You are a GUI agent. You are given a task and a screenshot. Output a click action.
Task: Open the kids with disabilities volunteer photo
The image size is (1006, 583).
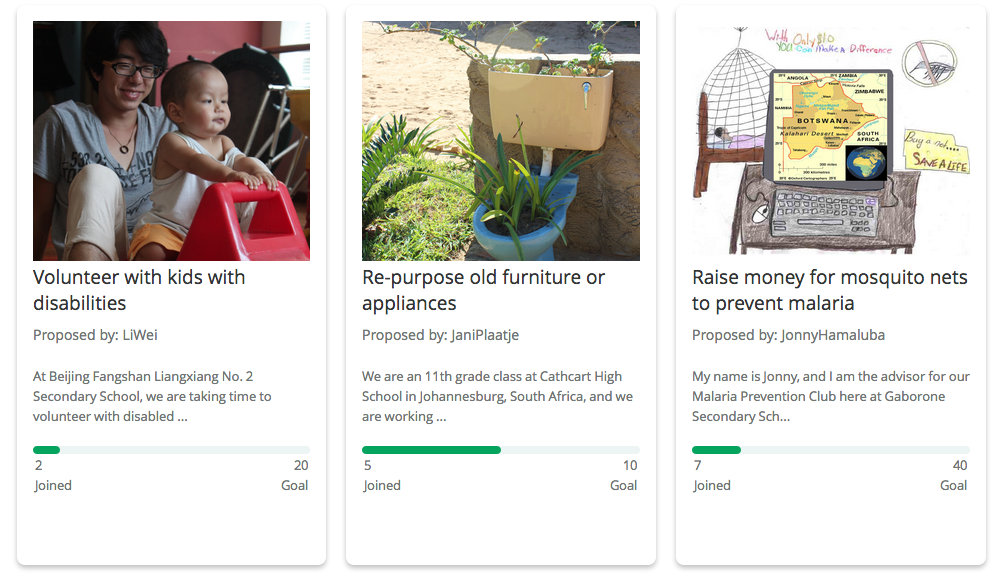(x=171, y=141)
